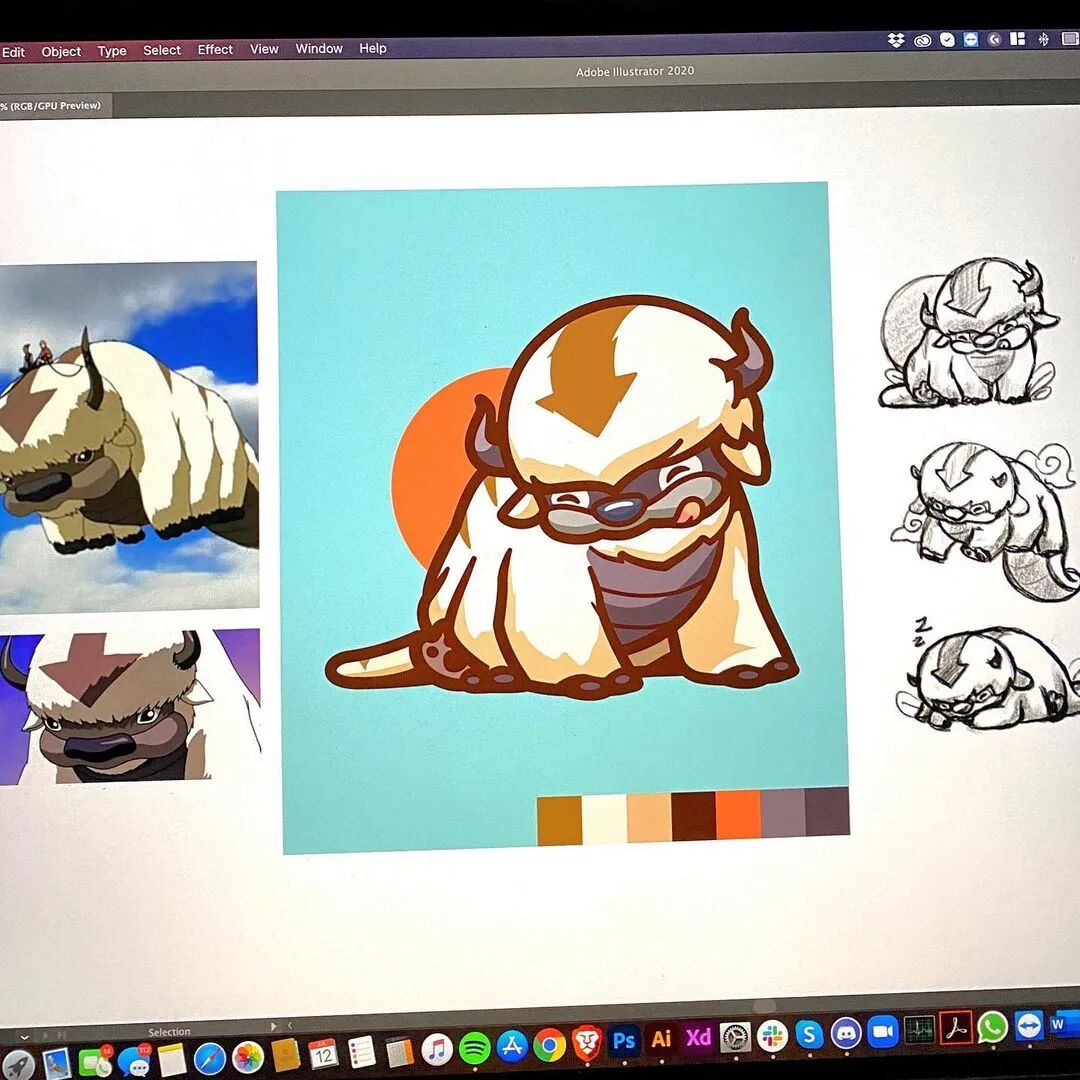1080x1080 pixels.
Task: Click the Logitech G menu bar icon
Action: pyautogui.click(x=994, y=39)
